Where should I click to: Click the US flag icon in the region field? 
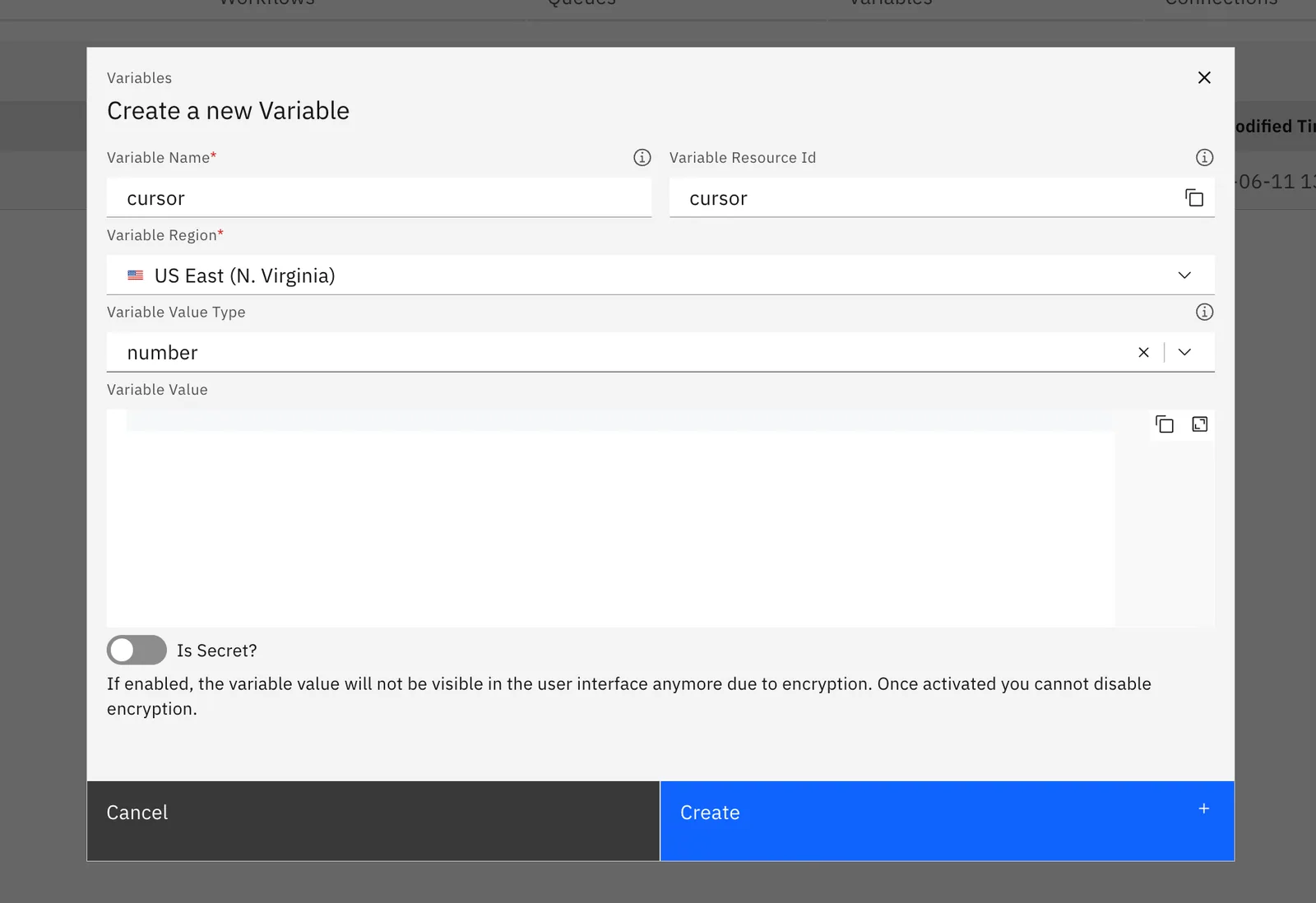(x=136, y=276)
